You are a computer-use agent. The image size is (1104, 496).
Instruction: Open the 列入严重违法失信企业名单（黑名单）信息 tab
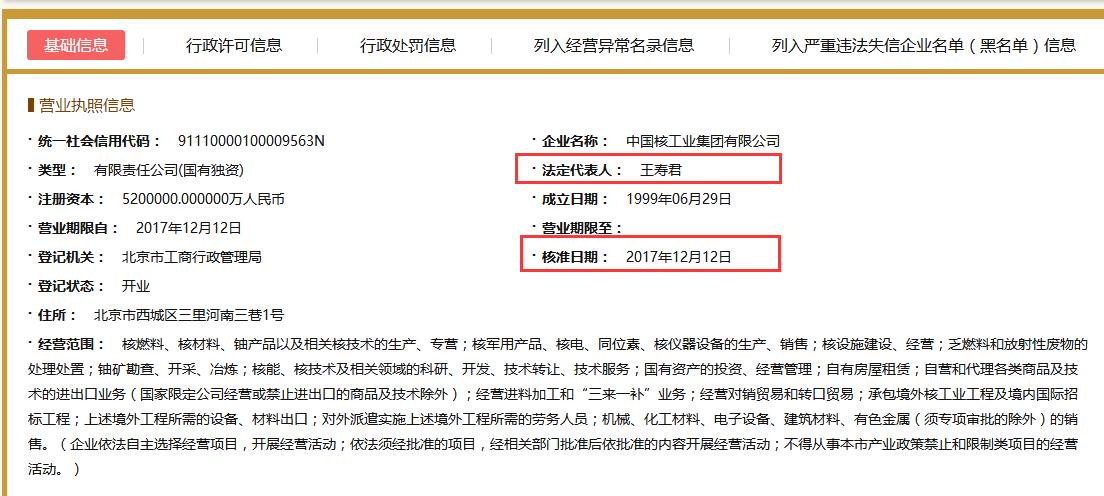(923, 45)
